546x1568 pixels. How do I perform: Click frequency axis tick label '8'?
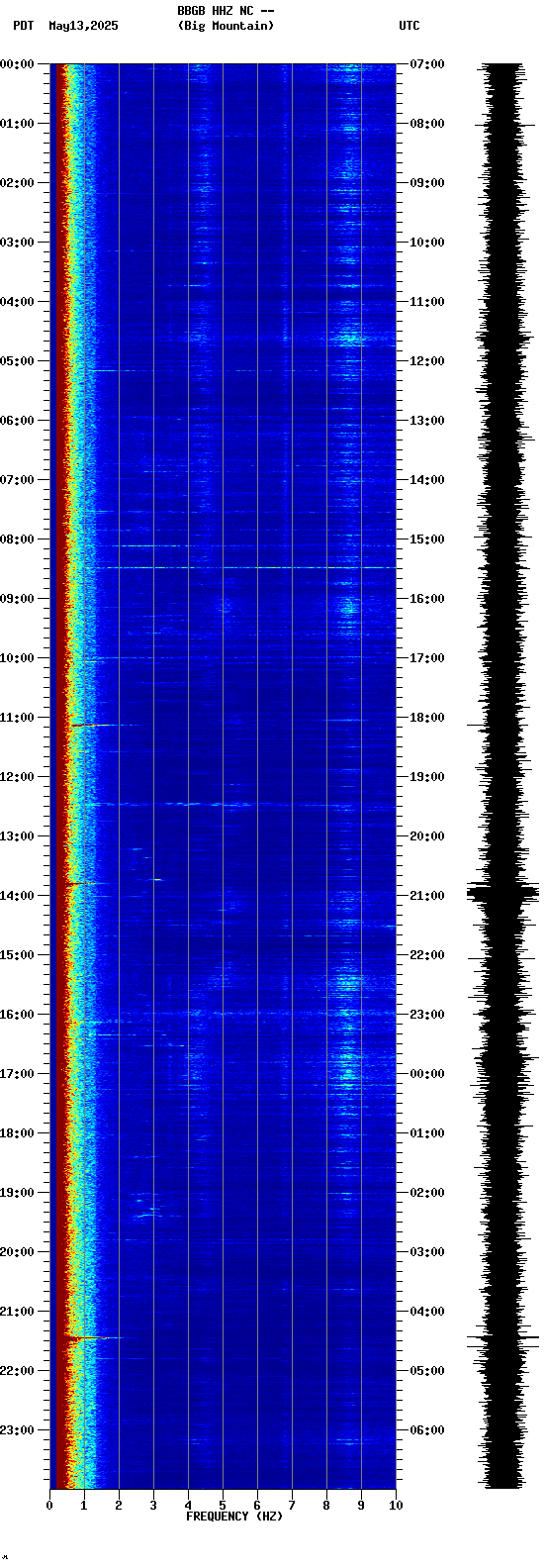click(x=326, y=1506)
